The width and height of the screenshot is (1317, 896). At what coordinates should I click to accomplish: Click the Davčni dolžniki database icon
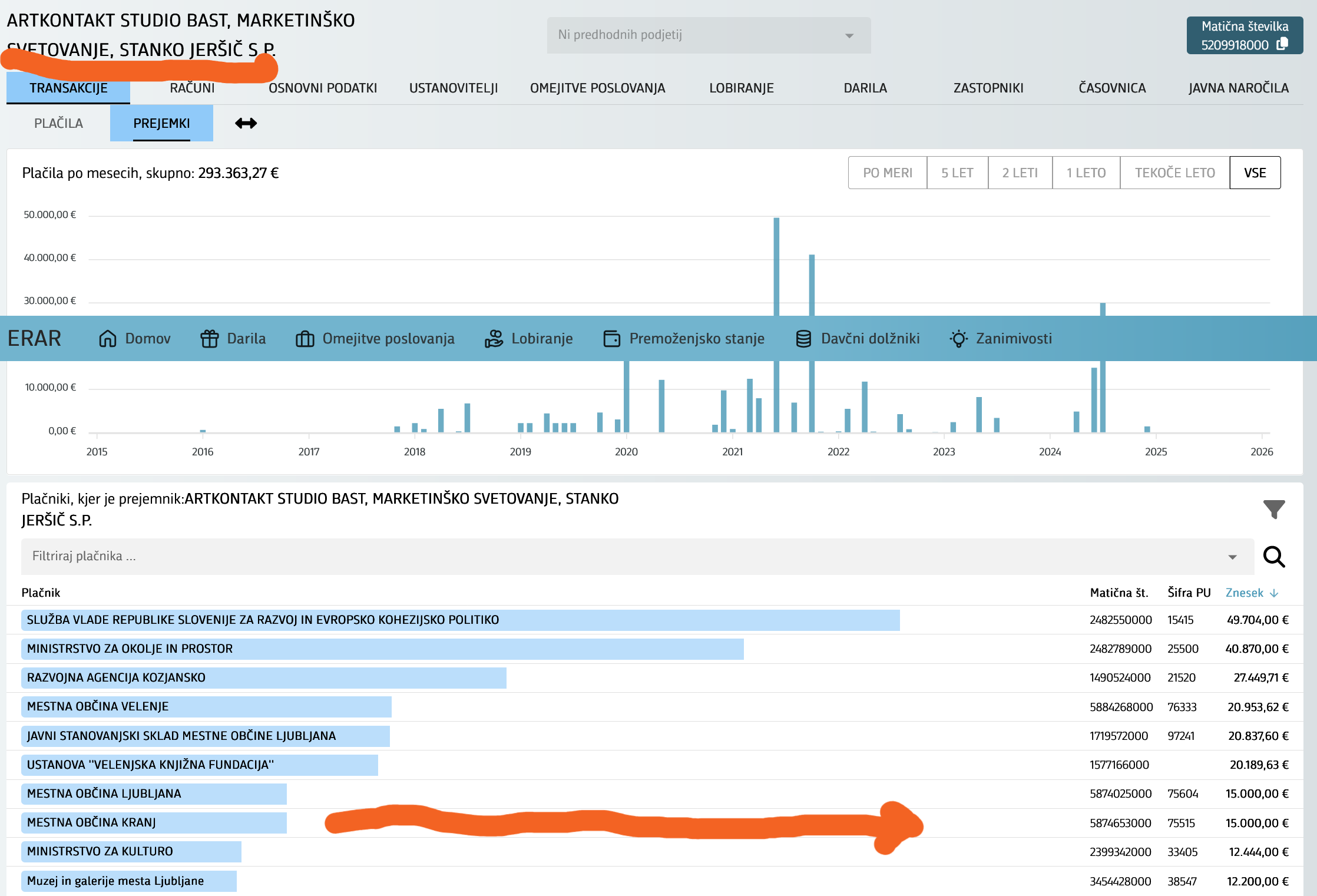[803, 339]
